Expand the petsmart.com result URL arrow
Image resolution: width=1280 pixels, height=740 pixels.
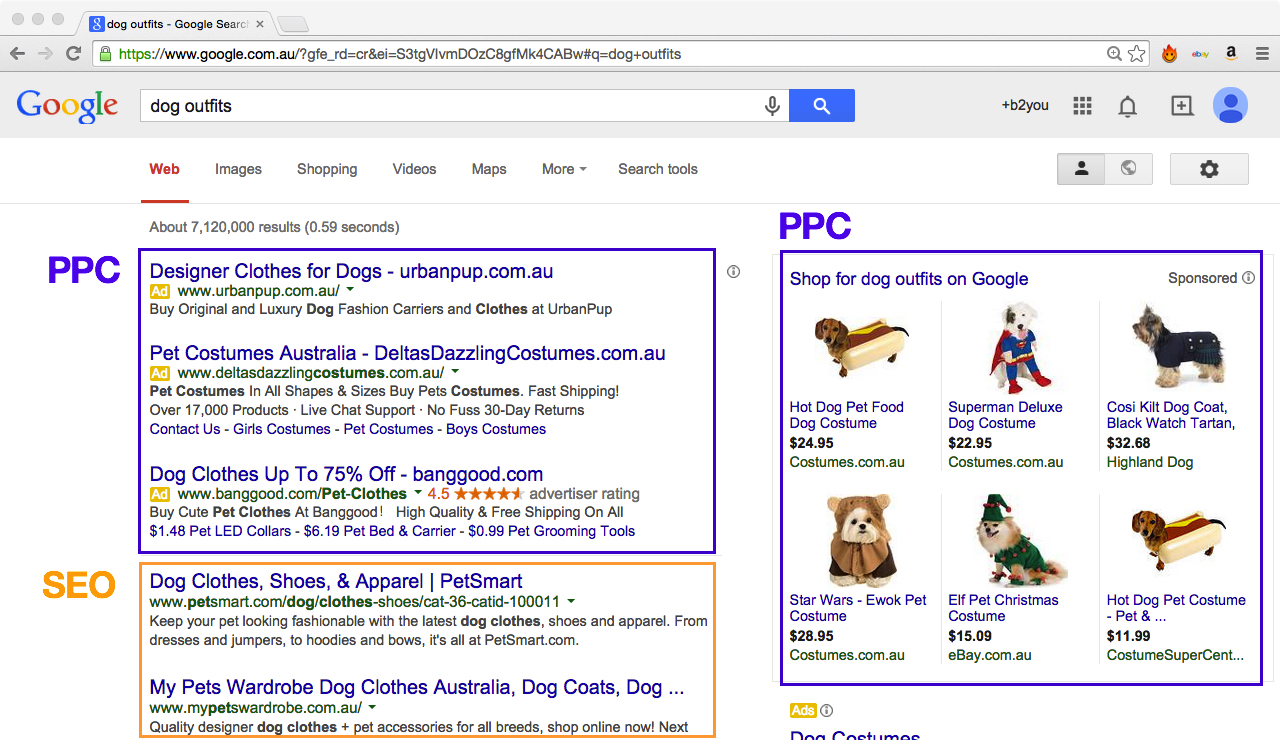571,601
